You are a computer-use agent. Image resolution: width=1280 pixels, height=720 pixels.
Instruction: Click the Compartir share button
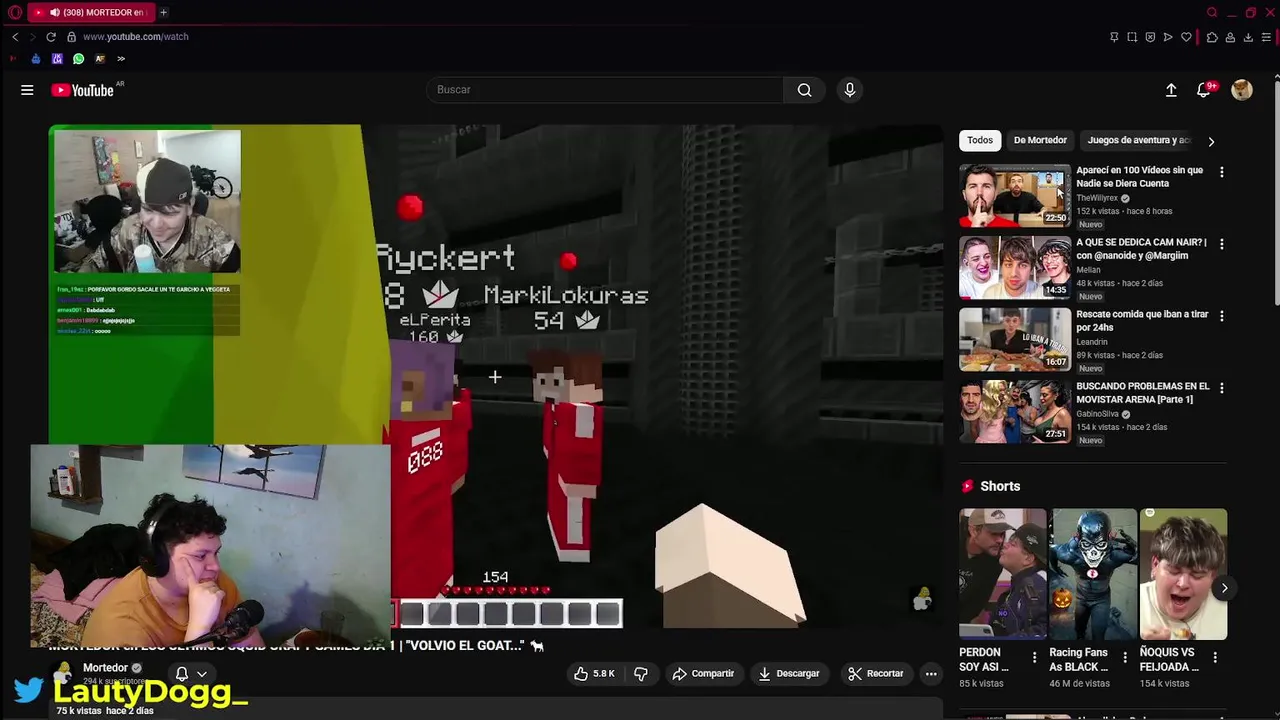(x=703, y=674)
